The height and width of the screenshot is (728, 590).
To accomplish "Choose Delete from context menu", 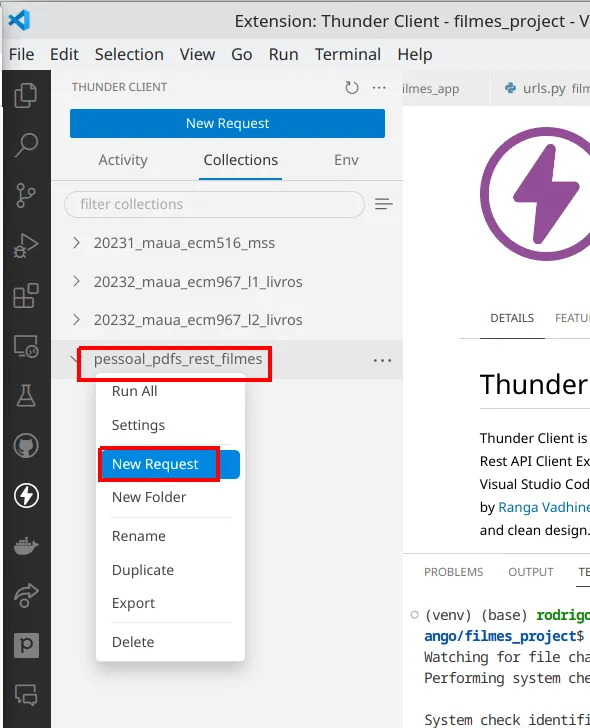I will [170, 642].
